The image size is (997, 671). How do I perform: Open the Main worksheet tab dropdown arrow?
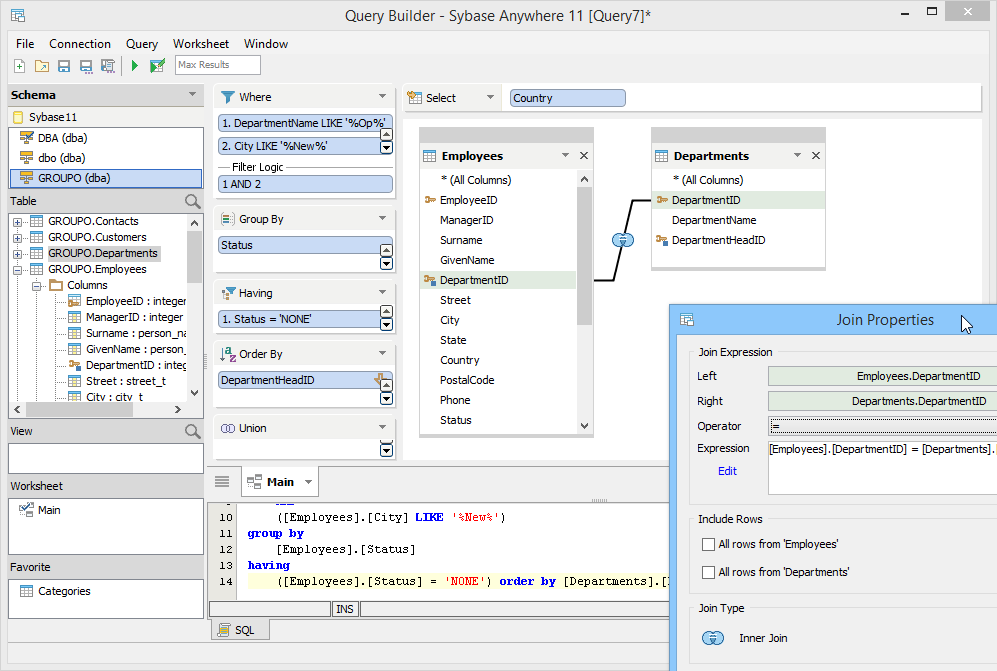point(308,482)
